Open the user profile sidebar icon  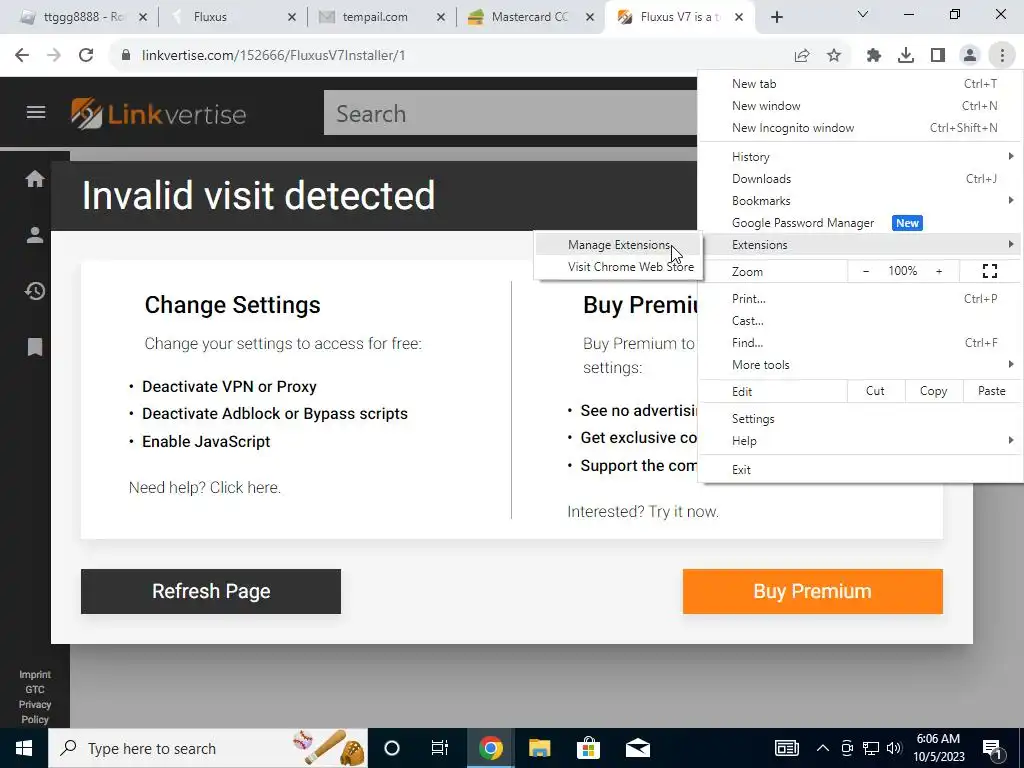coord(35,235)
